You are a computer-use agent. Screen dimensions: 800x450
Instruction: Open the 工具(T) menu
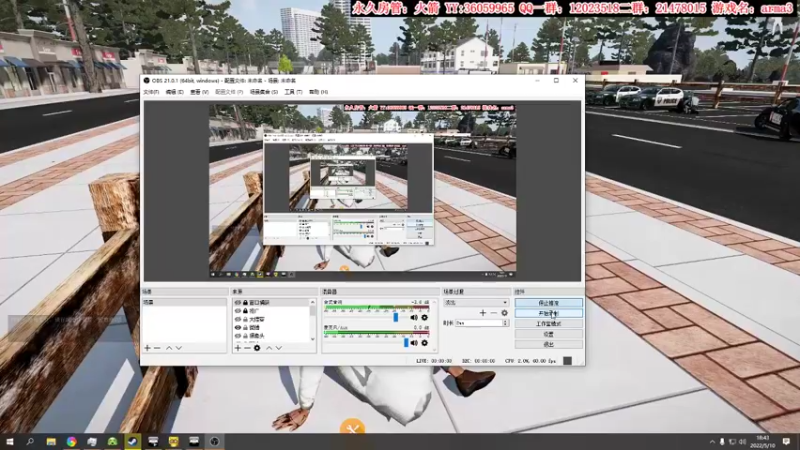pyautogui.click(x=293, y=92)
